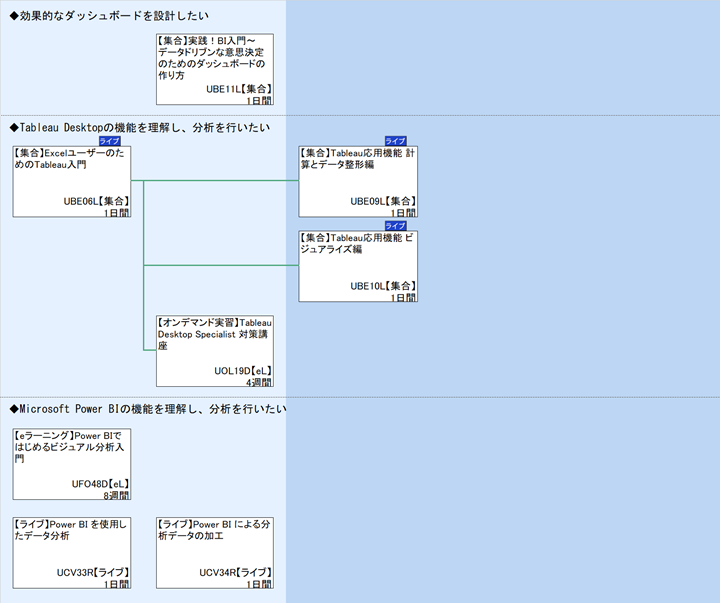Click the code text UBE11L【集合】
Image resolution: width=720 pixels, height=603 pixels.
(x=239, y=89)
